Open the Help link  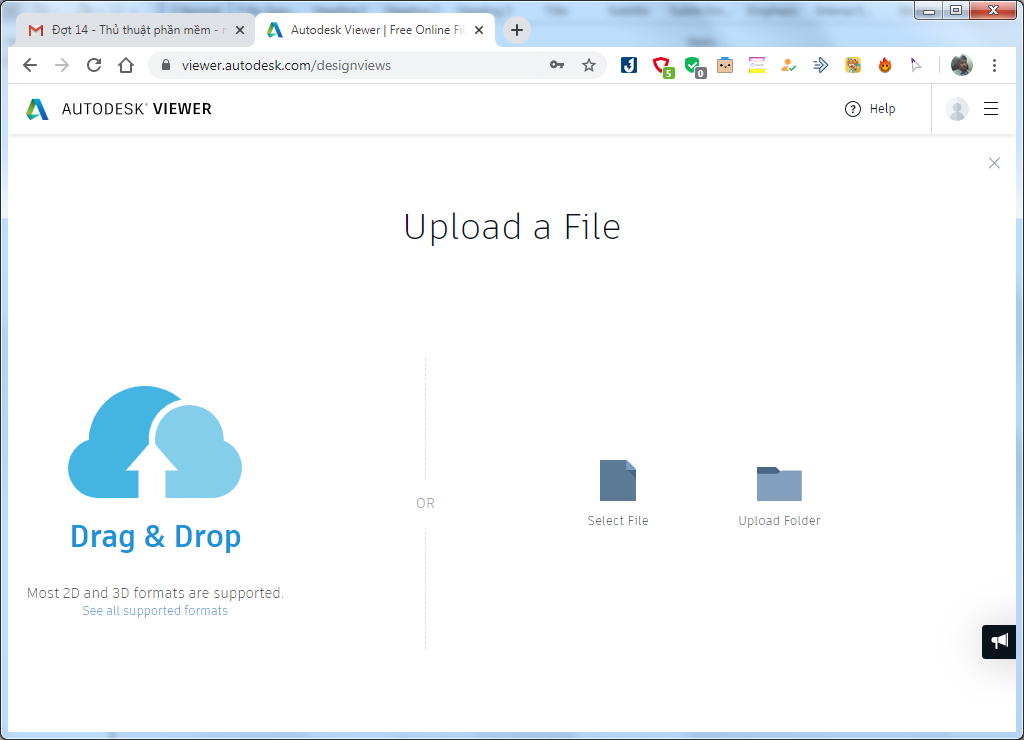click(x=870, y=109)
